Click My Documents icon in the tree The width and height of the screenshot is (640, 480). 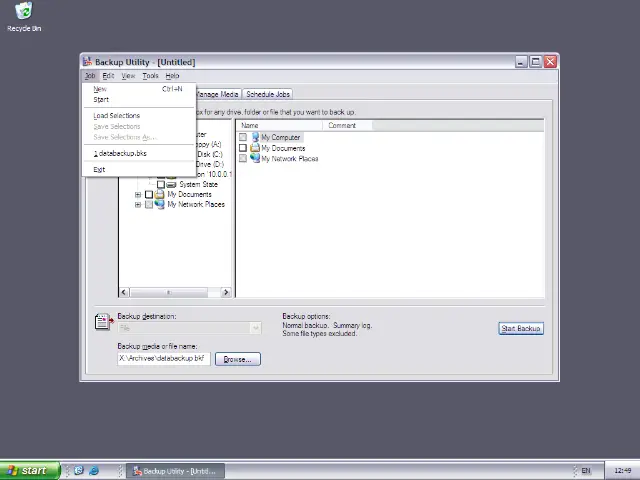click(160, 194)
